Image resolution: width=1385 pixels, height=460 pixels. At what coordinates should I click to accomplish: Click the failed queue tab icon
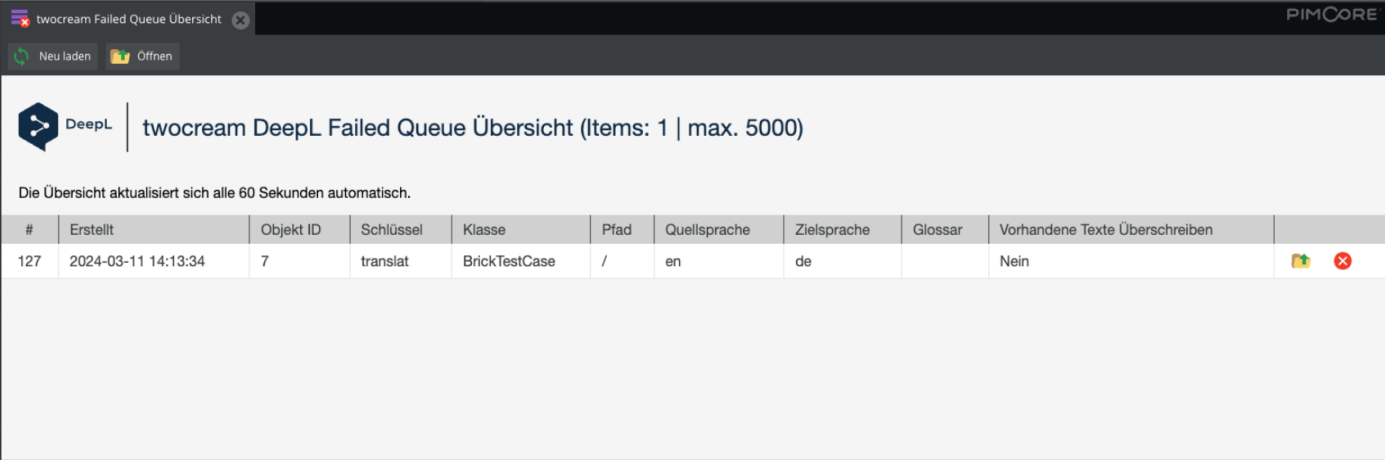(20, 19)
